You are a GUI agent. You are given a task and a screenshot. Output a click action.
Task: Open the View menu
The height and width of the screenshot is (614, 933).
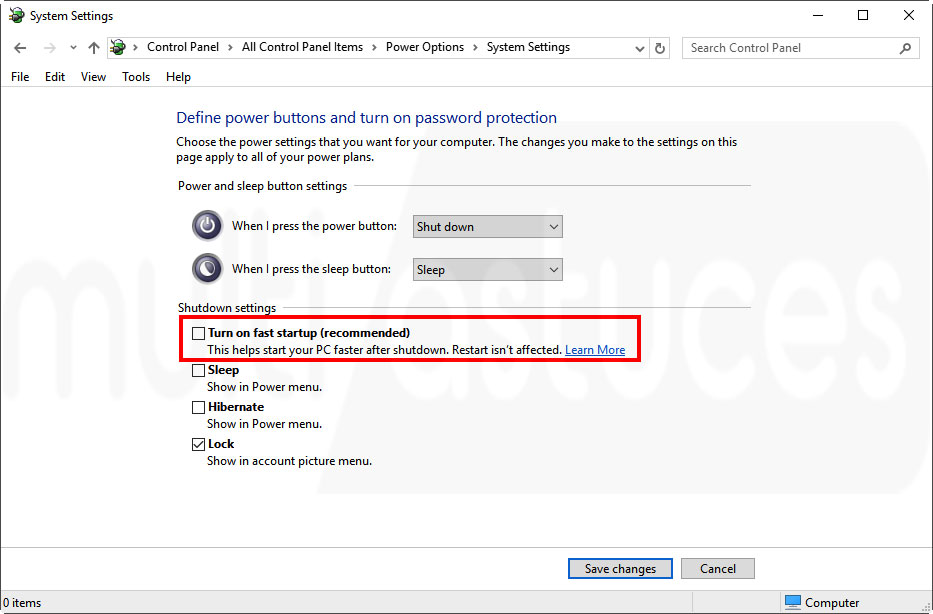tap(93, 77)
